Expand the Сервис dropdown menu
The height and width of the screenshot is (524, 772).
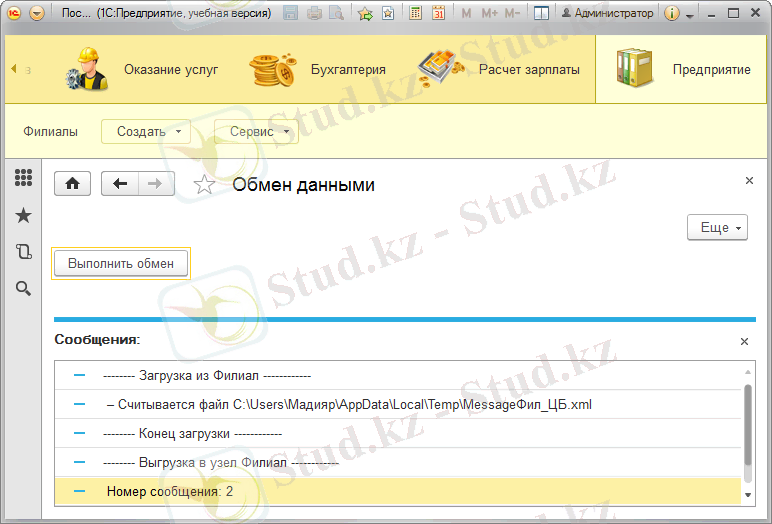click(256, 131)
